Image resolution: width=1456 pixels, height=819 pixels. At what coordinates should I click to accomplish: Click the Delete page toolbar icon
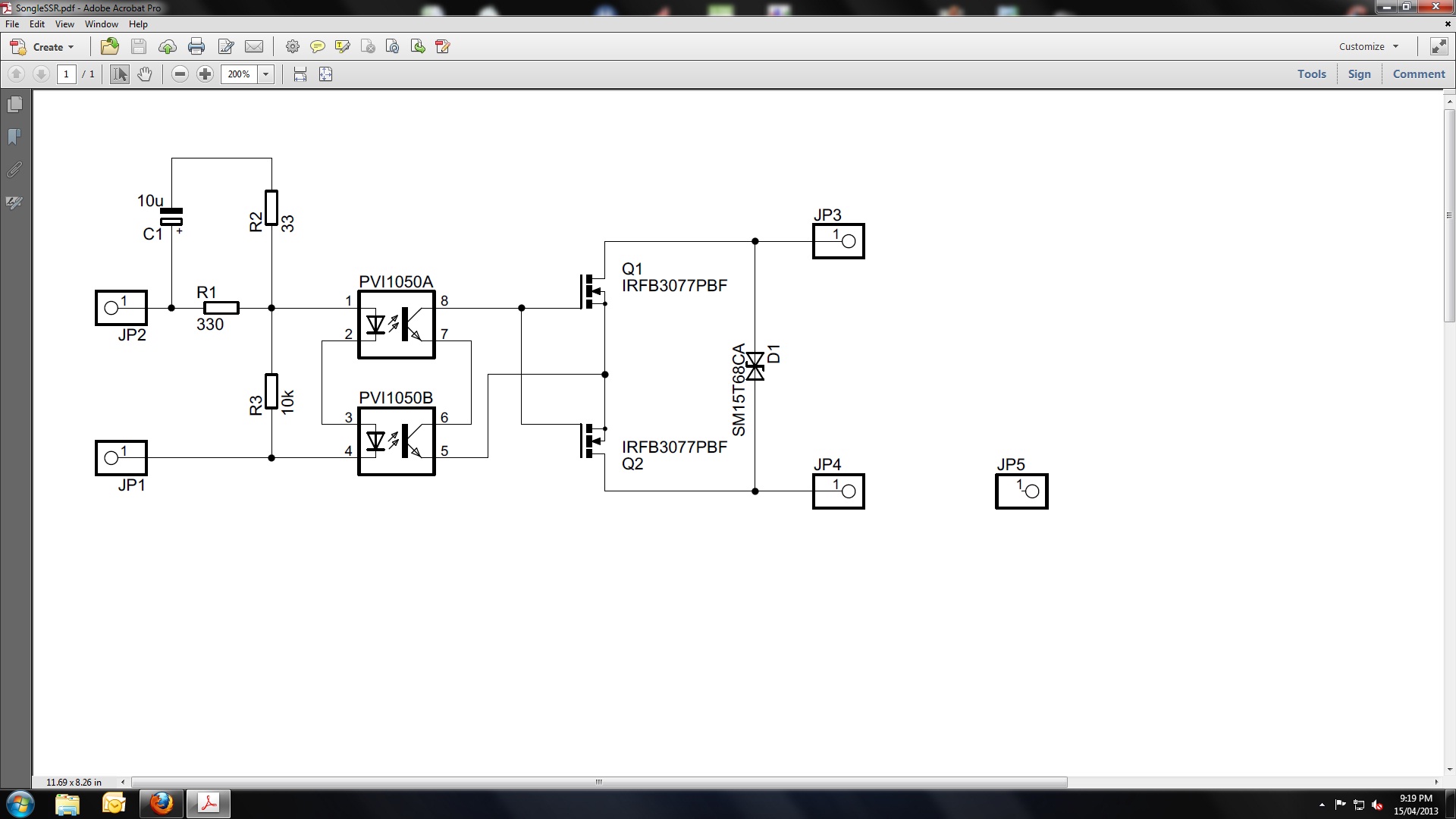(x=368, y=47)
